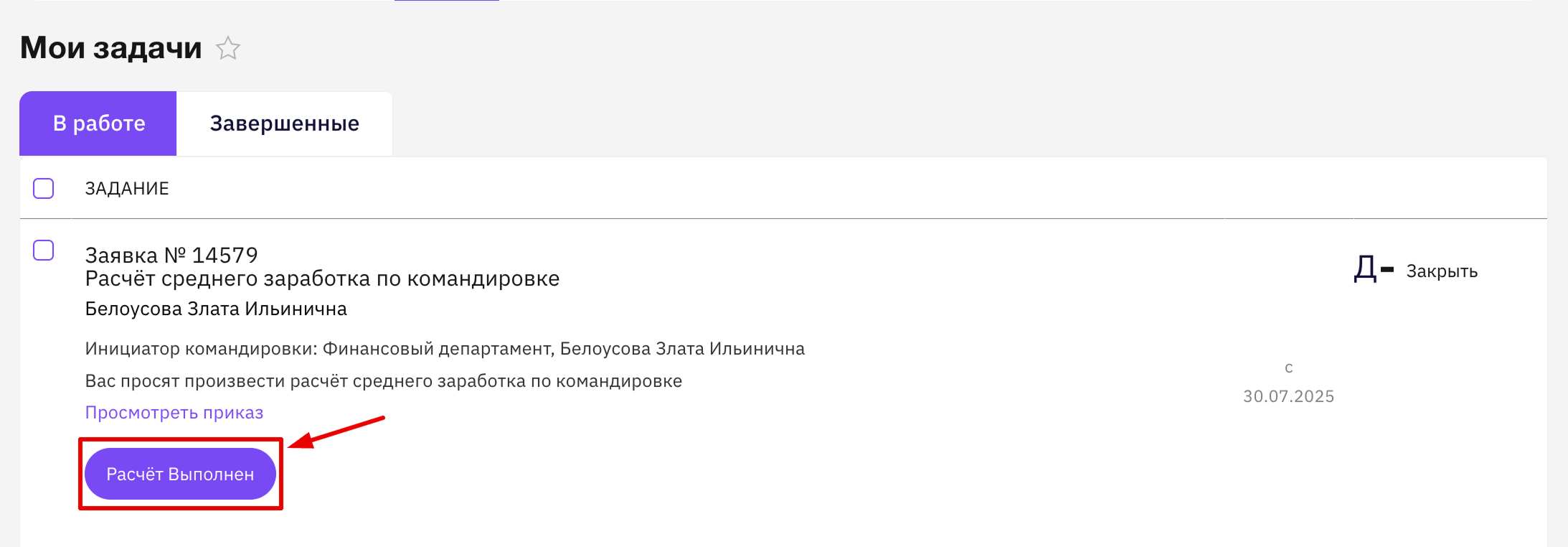Click the Инициатор командировки description line
Screen dimensions: 1568x547
pyautogui.click(x=445, y=349)
